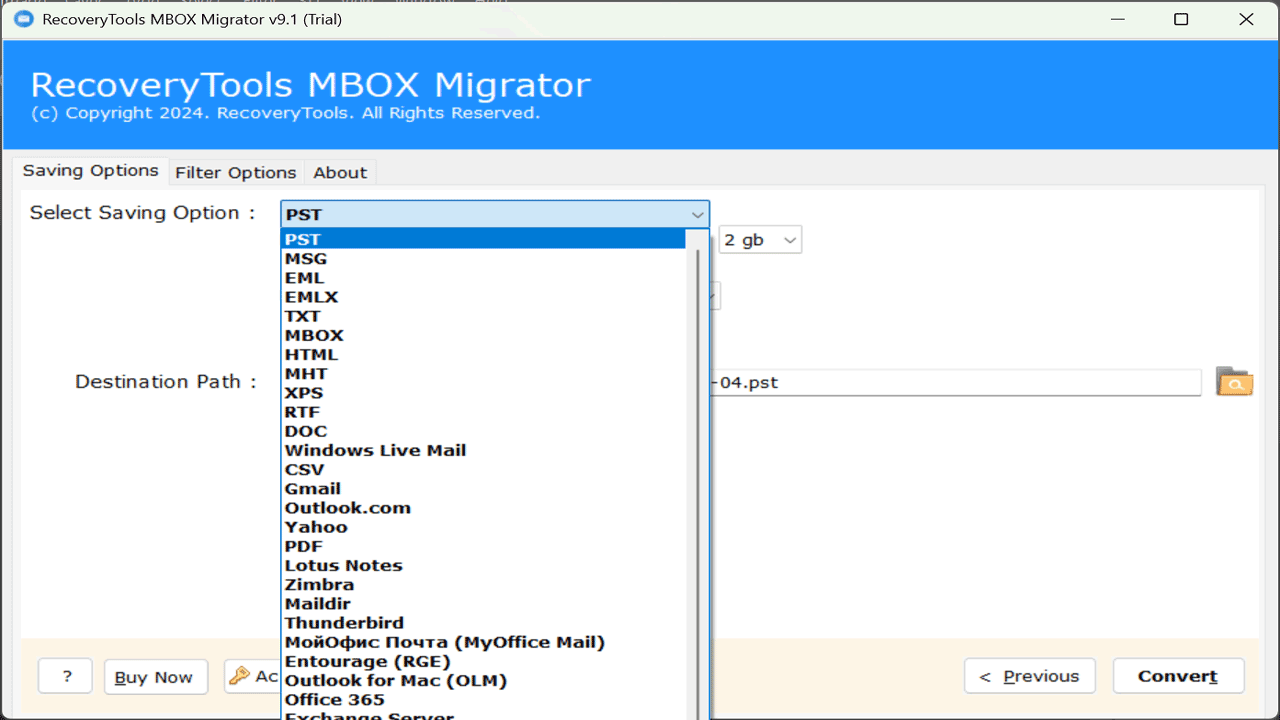Open help with the ? button
1280x720 pixels.
pos(66,677)
